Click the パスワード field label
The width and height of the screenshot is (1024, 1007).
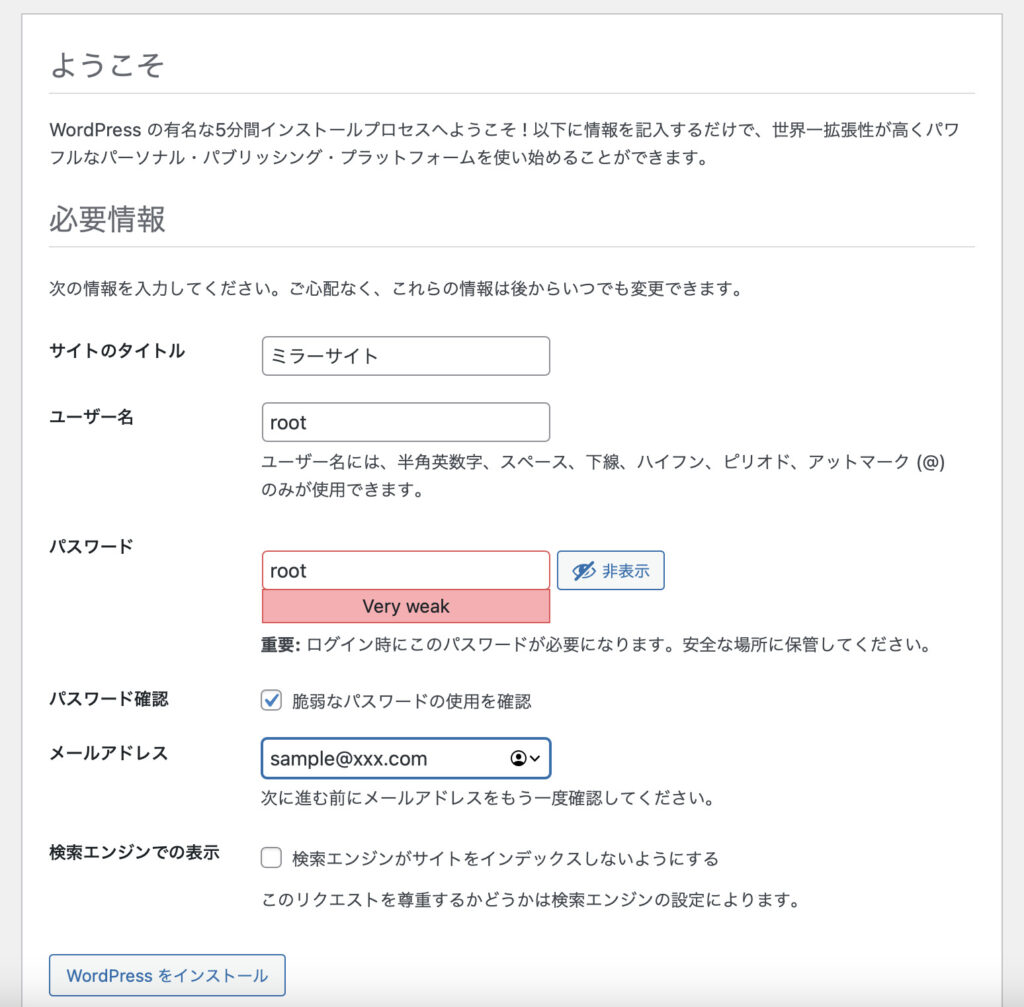(x=91, y=546)
